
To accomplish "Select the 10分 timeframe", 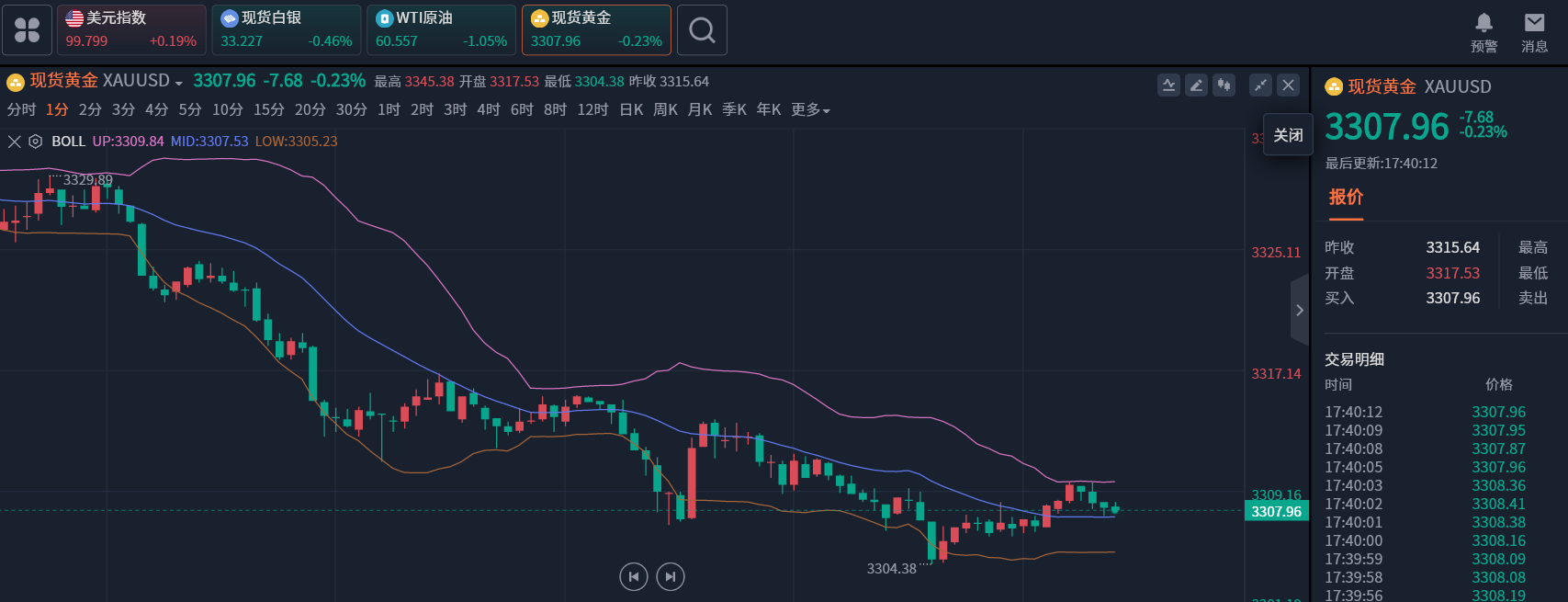I will click(x=227, y=109).
